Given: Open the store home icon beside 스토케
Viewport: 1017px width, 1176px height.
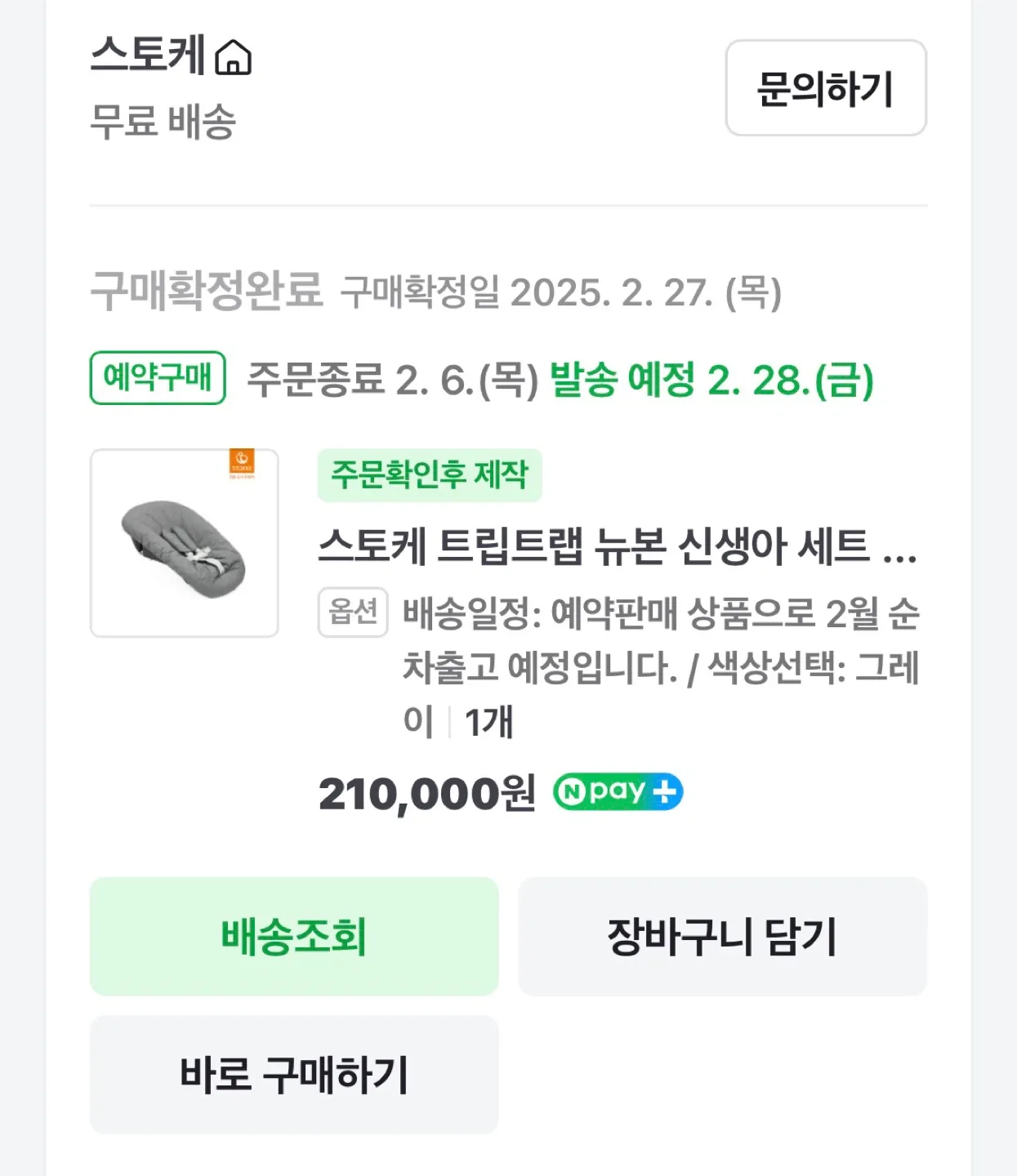Looking at the screenshot, I should pos(234,58).
